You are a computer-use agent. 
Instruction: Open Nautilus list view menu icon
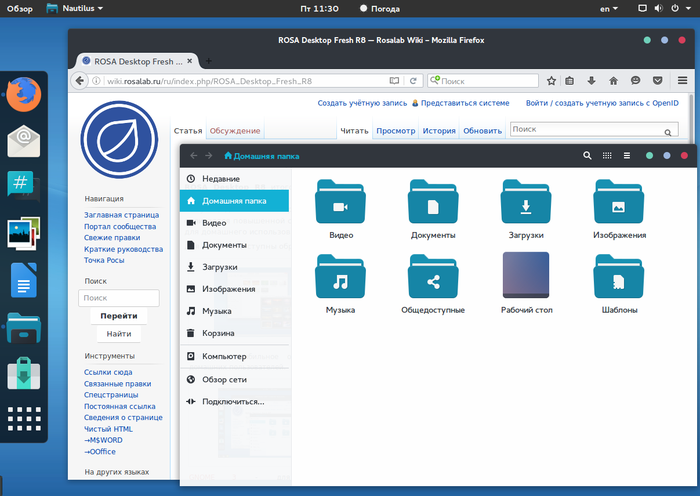tap(627, 155)
